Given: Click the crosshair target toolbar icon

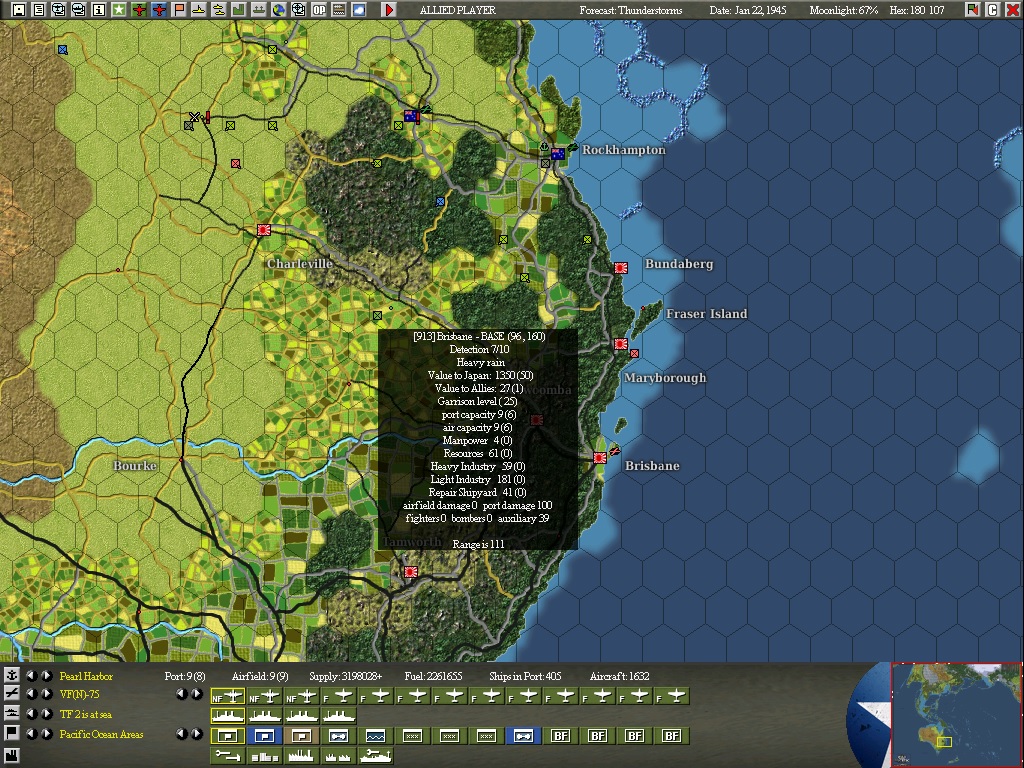Looking at the screenshot, I should pyautogui.click(x=298, y=10).
